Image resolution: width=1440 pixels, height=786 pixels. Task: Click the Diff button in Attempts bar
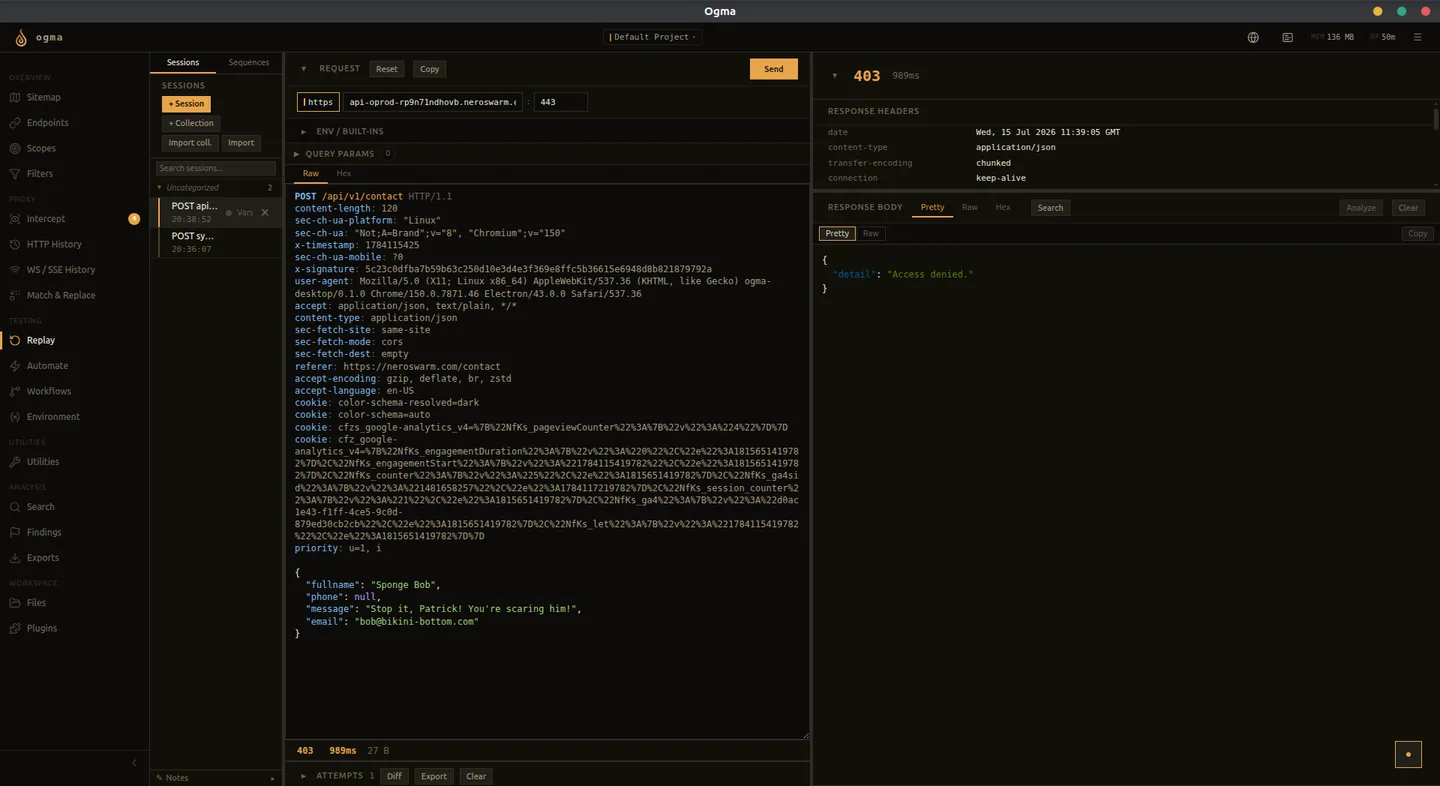394,776
